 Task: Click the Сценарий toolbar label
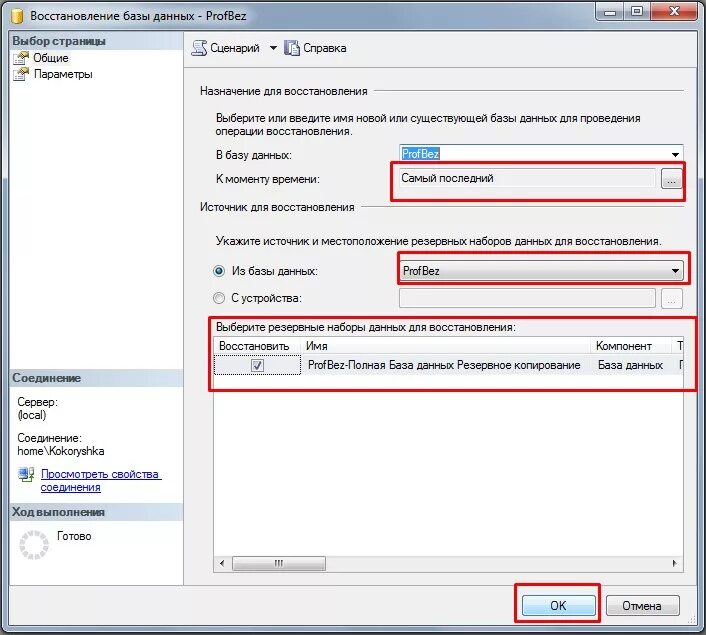(x=235, y=48)
